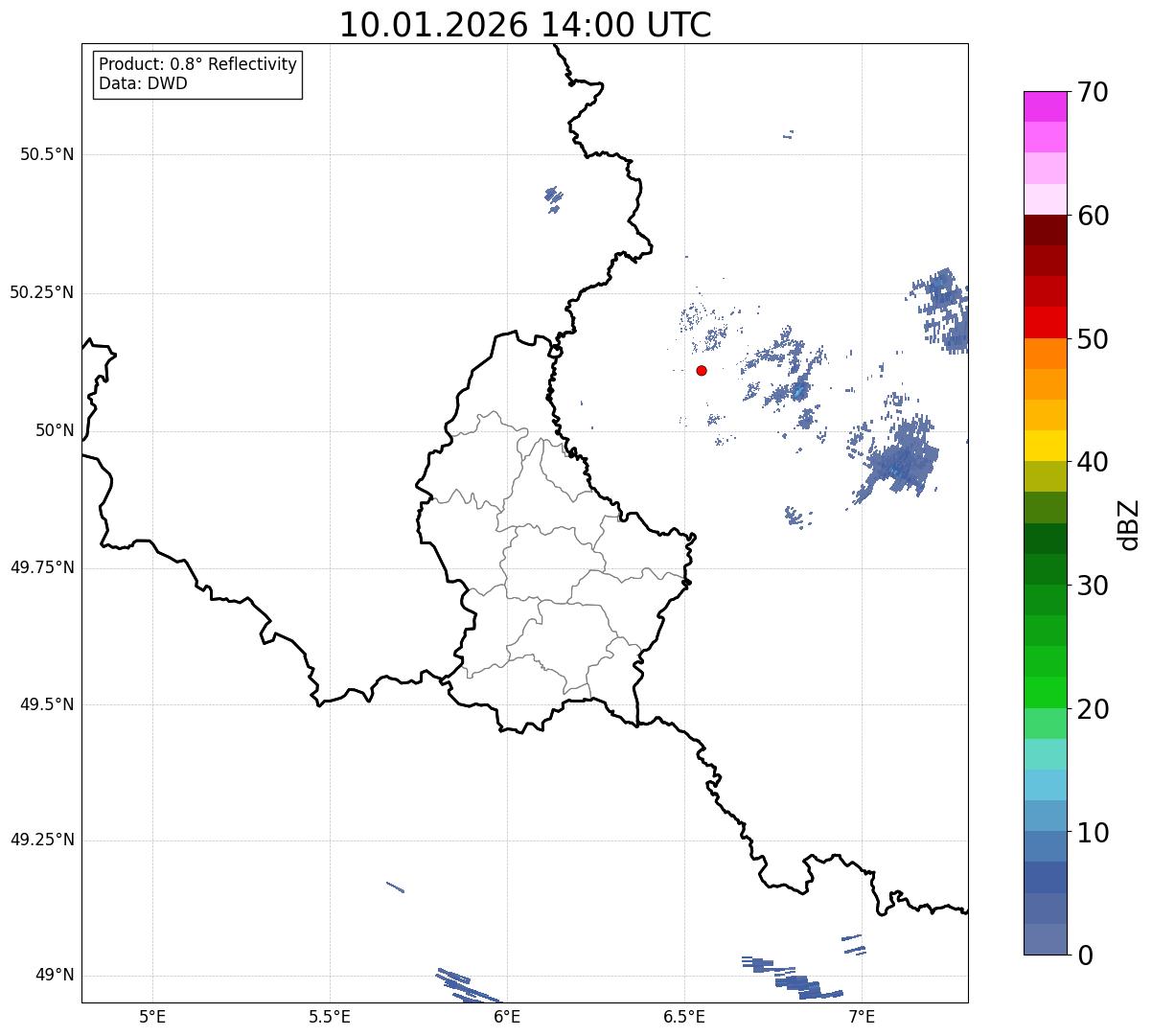This screenshot has width=1152, height=1036.
Task: Click the latitude label 50°N
Action: coord(55,430)
